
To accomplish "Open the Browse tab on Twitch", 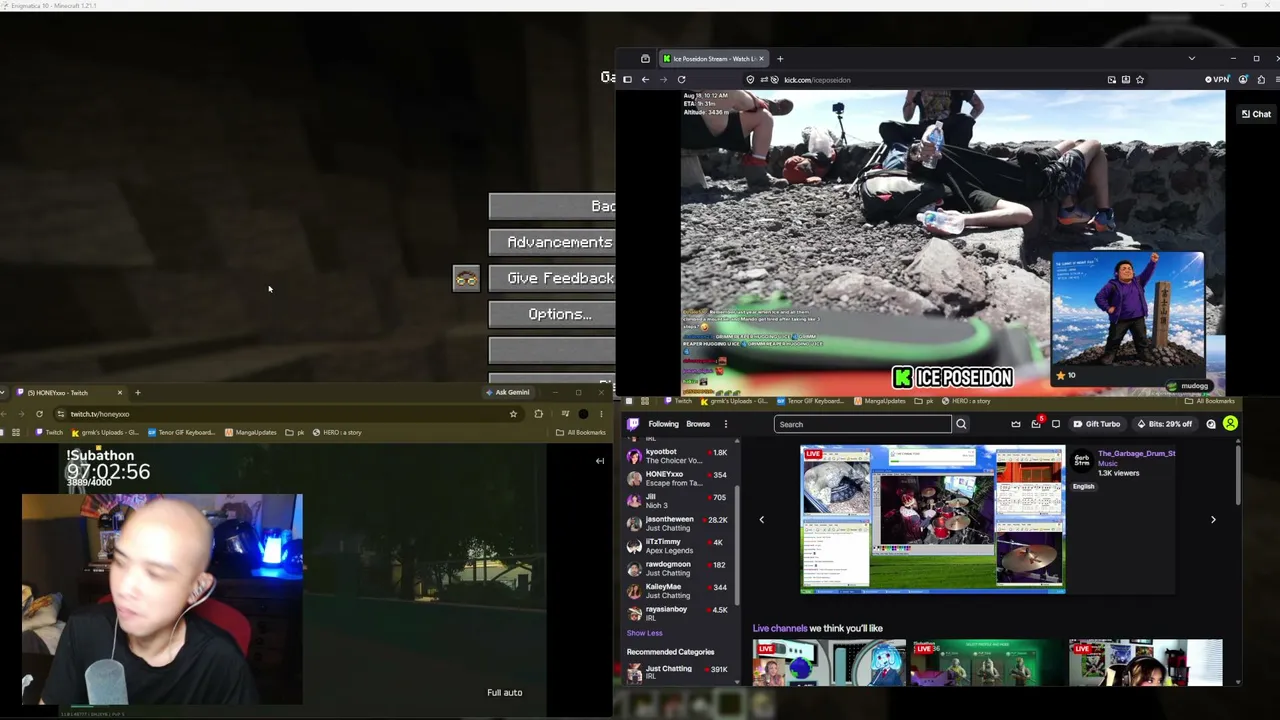I will (698, 424).
